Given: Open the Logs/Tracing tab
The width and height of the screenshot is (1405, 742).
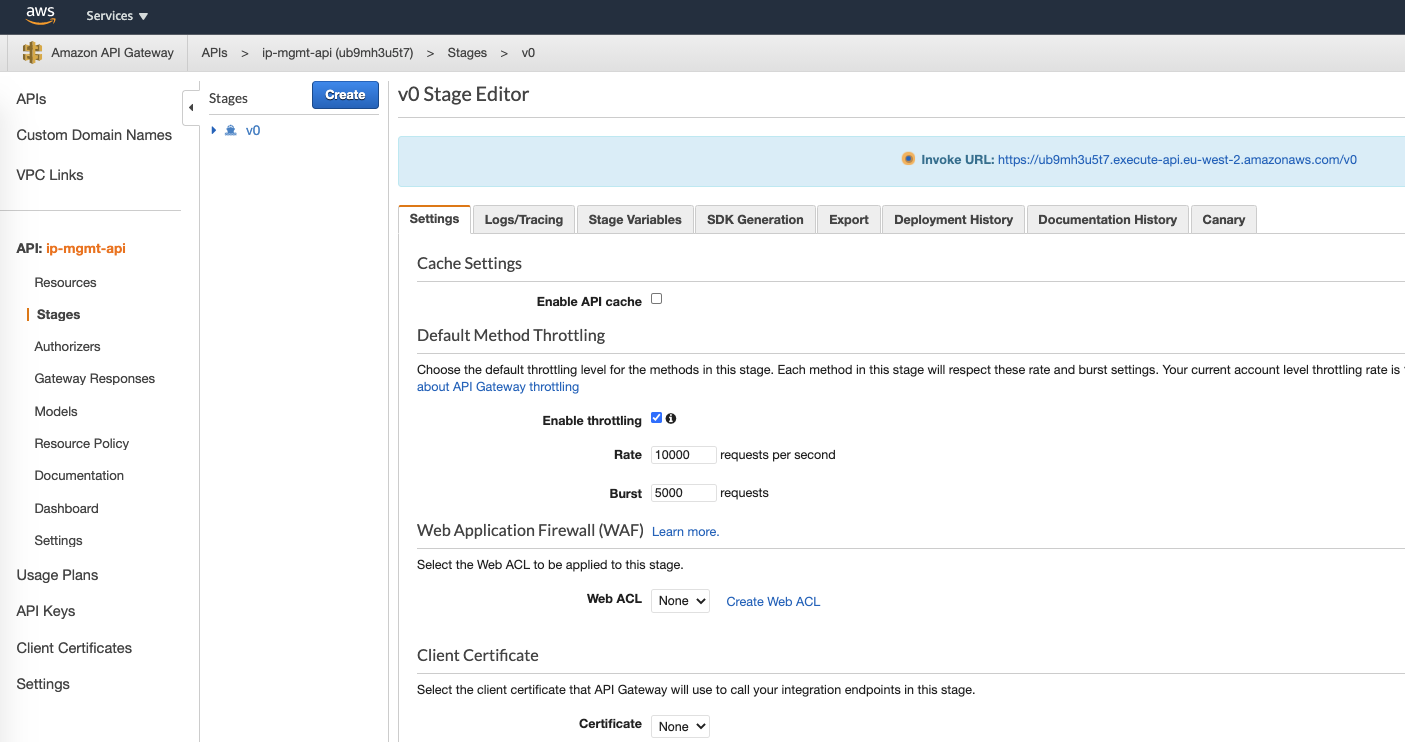Looking at the screenshot, I should pos(524,220).
